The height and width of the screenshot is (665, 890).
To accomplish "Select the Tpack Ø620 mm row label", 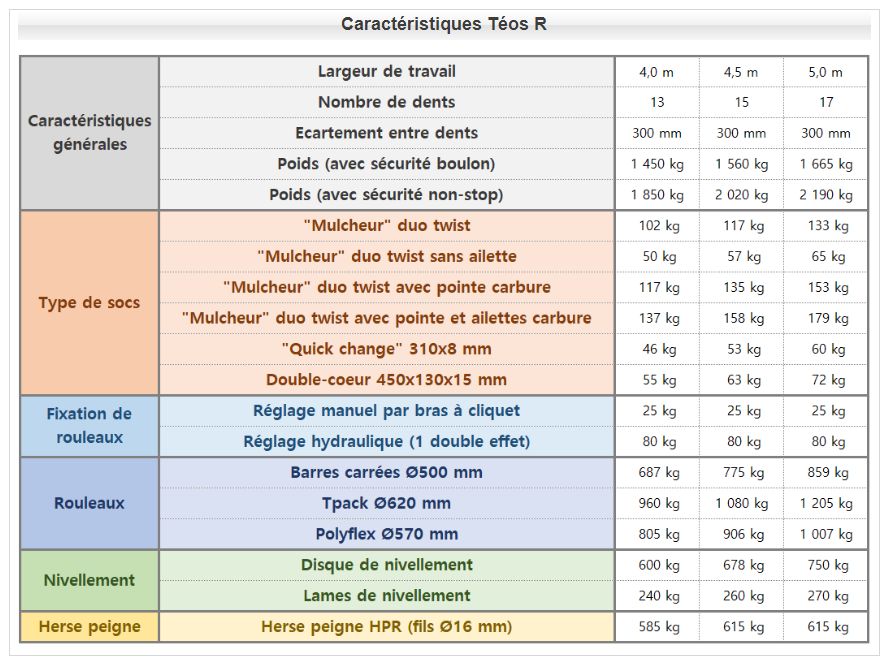I will 387,503.
